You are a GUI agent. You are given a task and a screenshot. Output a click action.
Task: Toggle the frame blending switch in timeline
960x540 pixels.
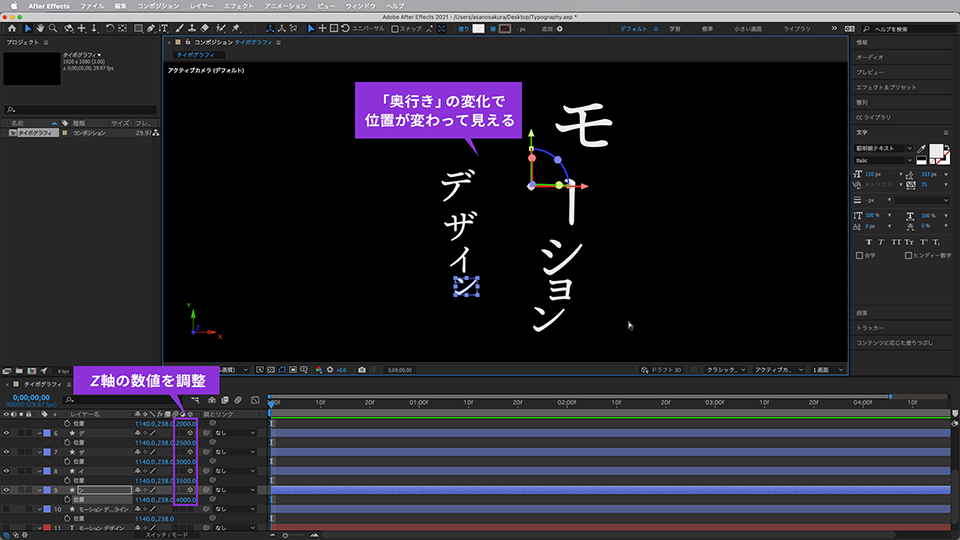[x=225, y=400]
